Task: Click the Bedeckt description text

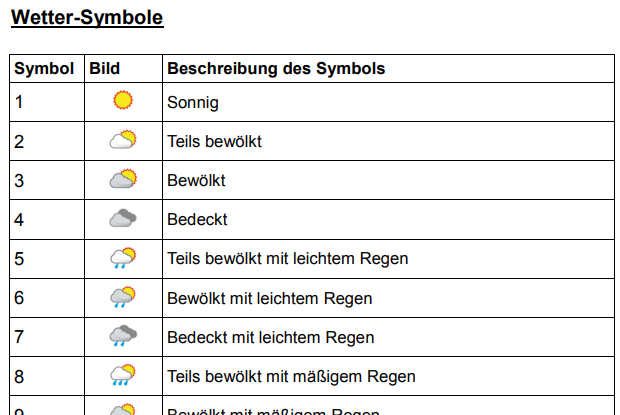Action: 197,219
